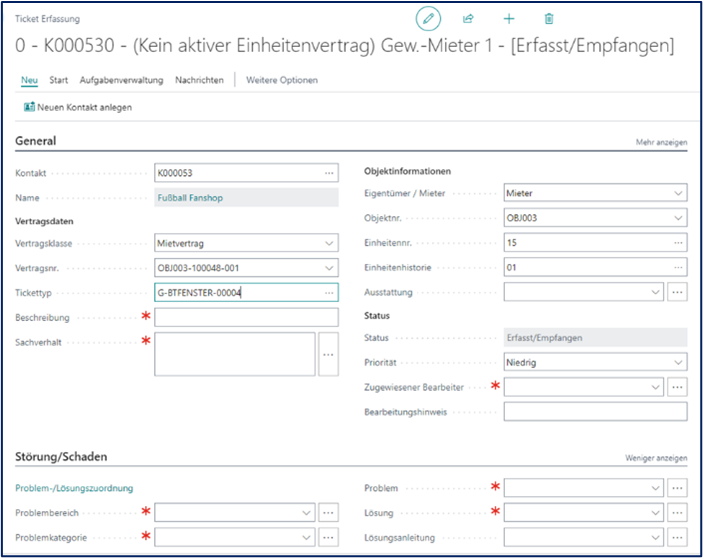This screenshot has height=558, width=703.
Task: Open the Objektnr. dropdown list
Action: (x=678, y=218)
